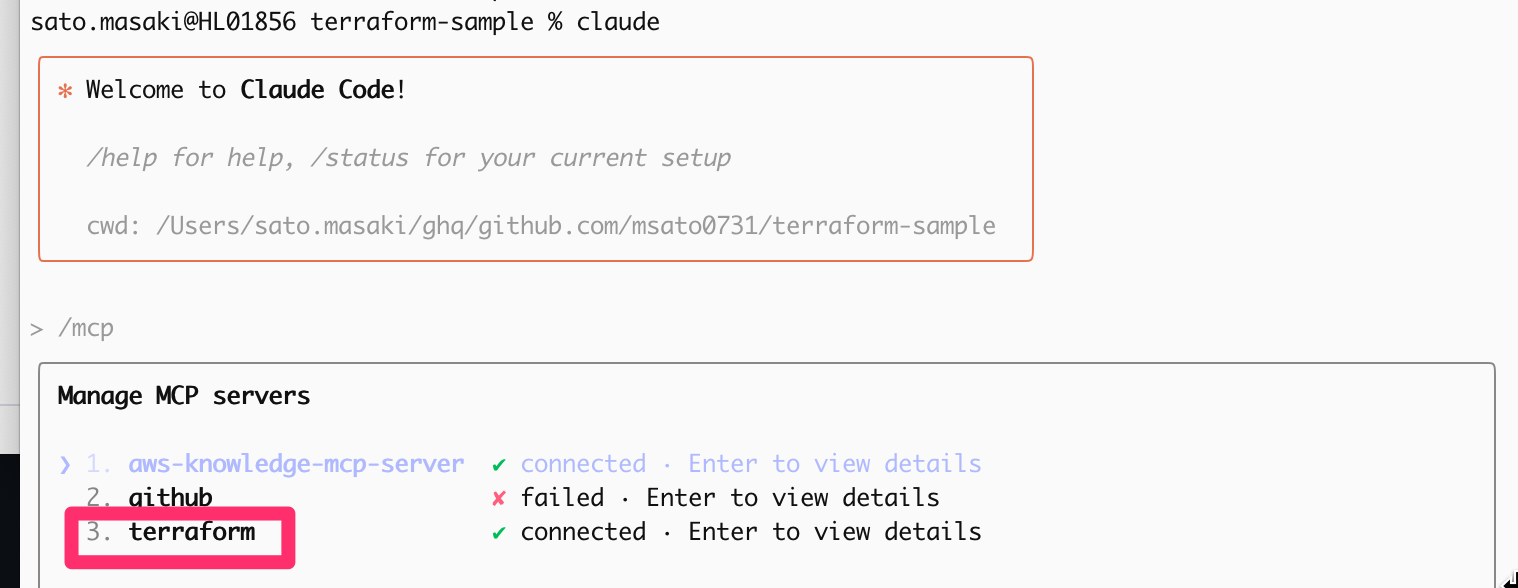Click the cwd directory path text
Viewport: 1518px width, 588px height.
[x=576, y=226]
